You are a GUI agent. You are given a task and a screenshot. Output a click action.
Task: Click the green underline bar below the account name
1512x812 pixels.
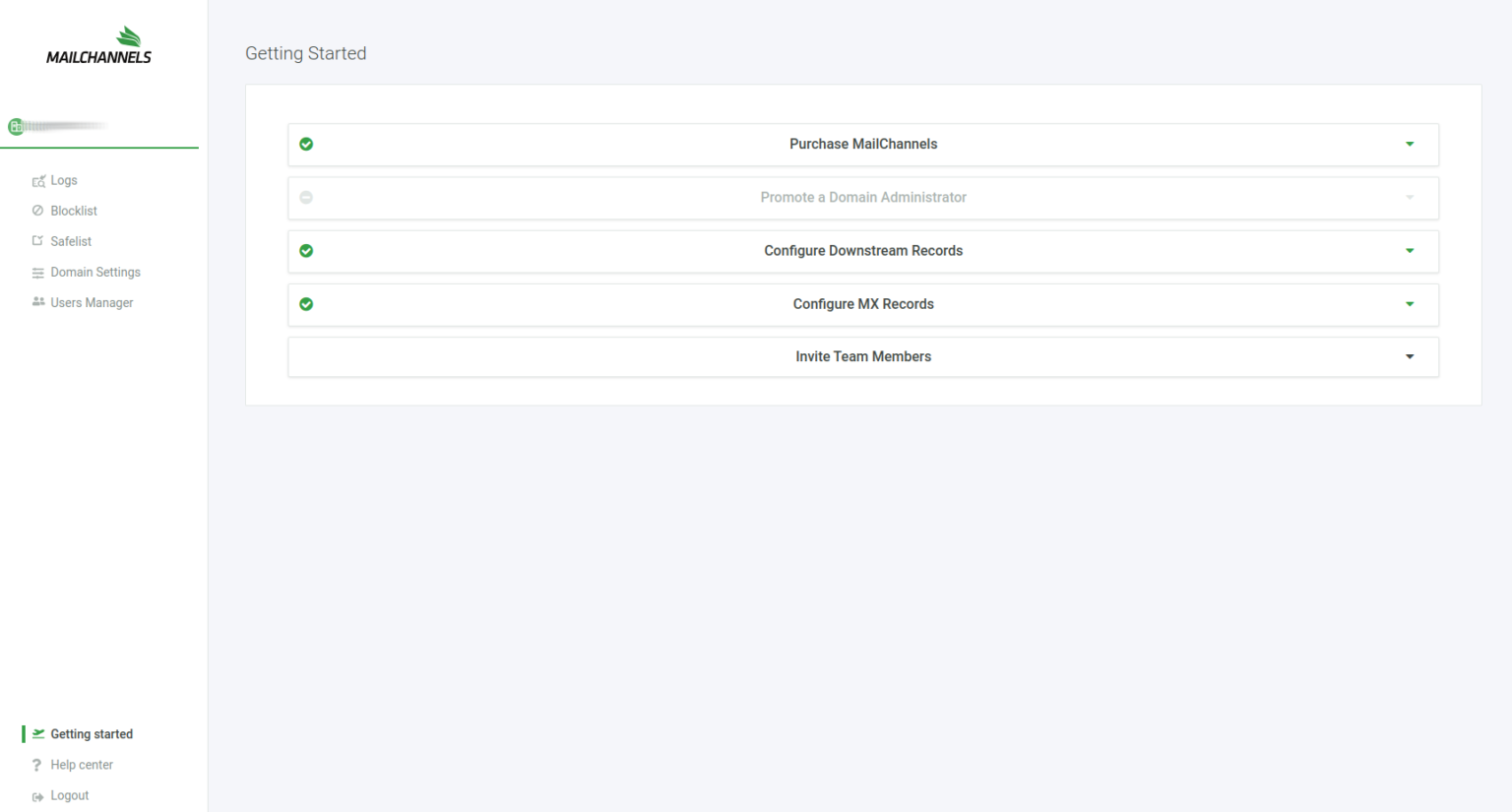click(98, 148)
